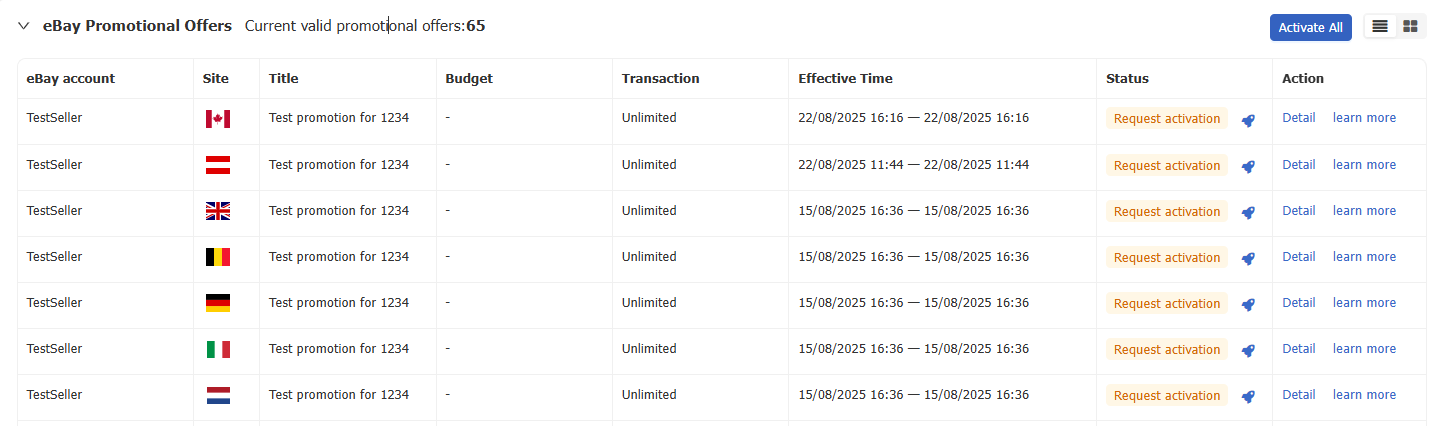Click rocket icon in Netherlands promotion row
Viewport: 1438px width, 426px height.
pos(1248,396)
